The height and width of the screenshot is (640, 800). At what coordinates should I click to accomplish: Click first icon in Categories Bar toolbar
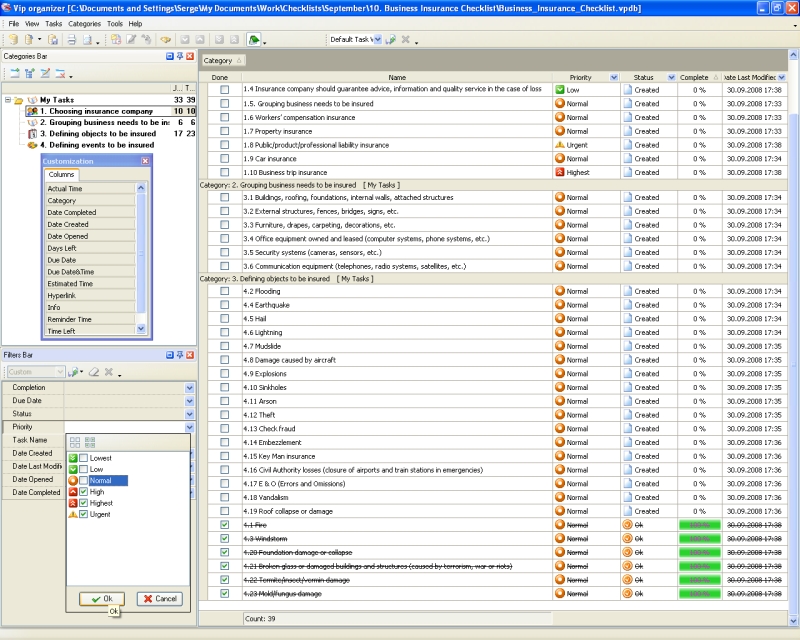(x=15, y=74)
